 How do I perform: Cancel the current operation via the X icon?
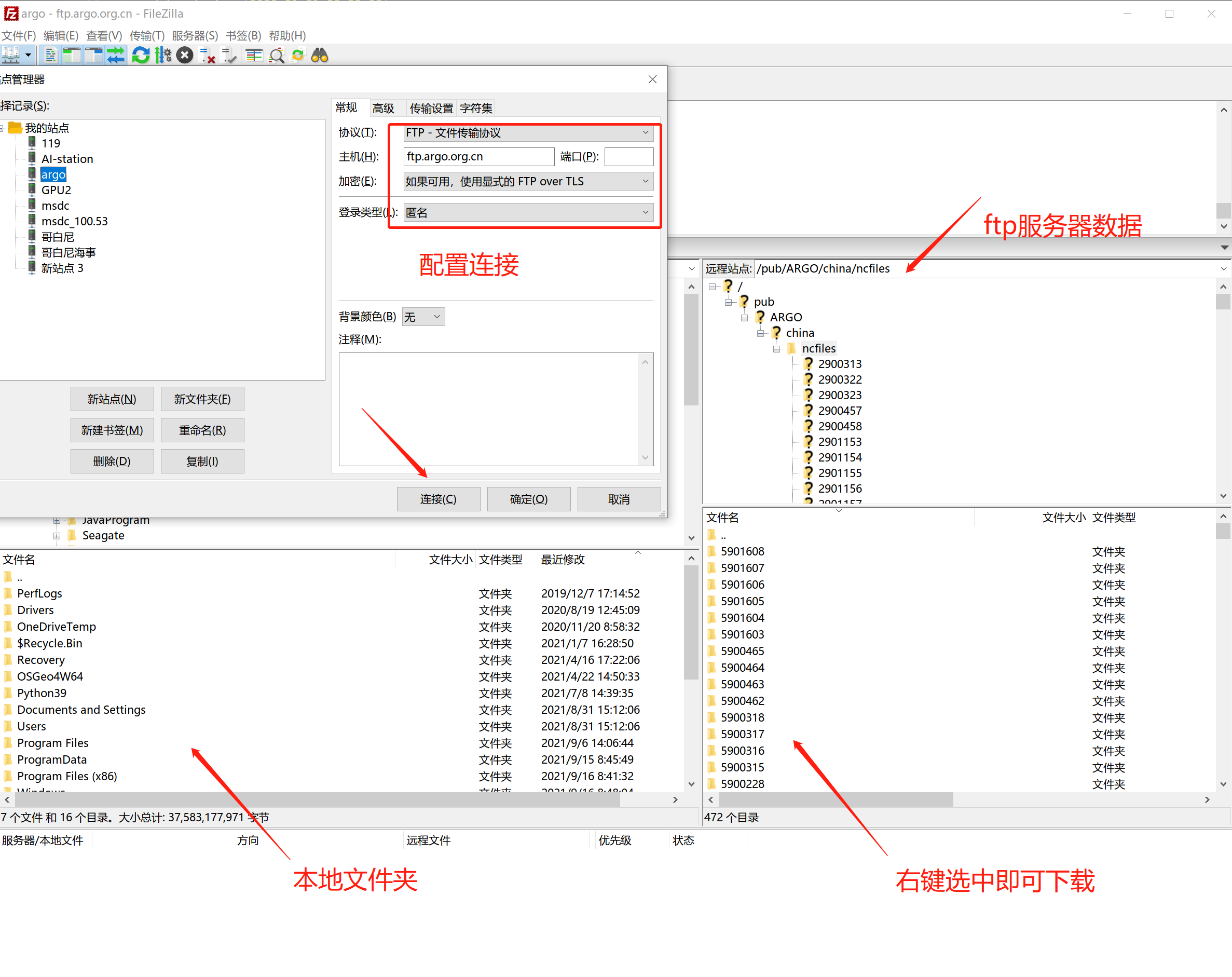tap(185, 56)
